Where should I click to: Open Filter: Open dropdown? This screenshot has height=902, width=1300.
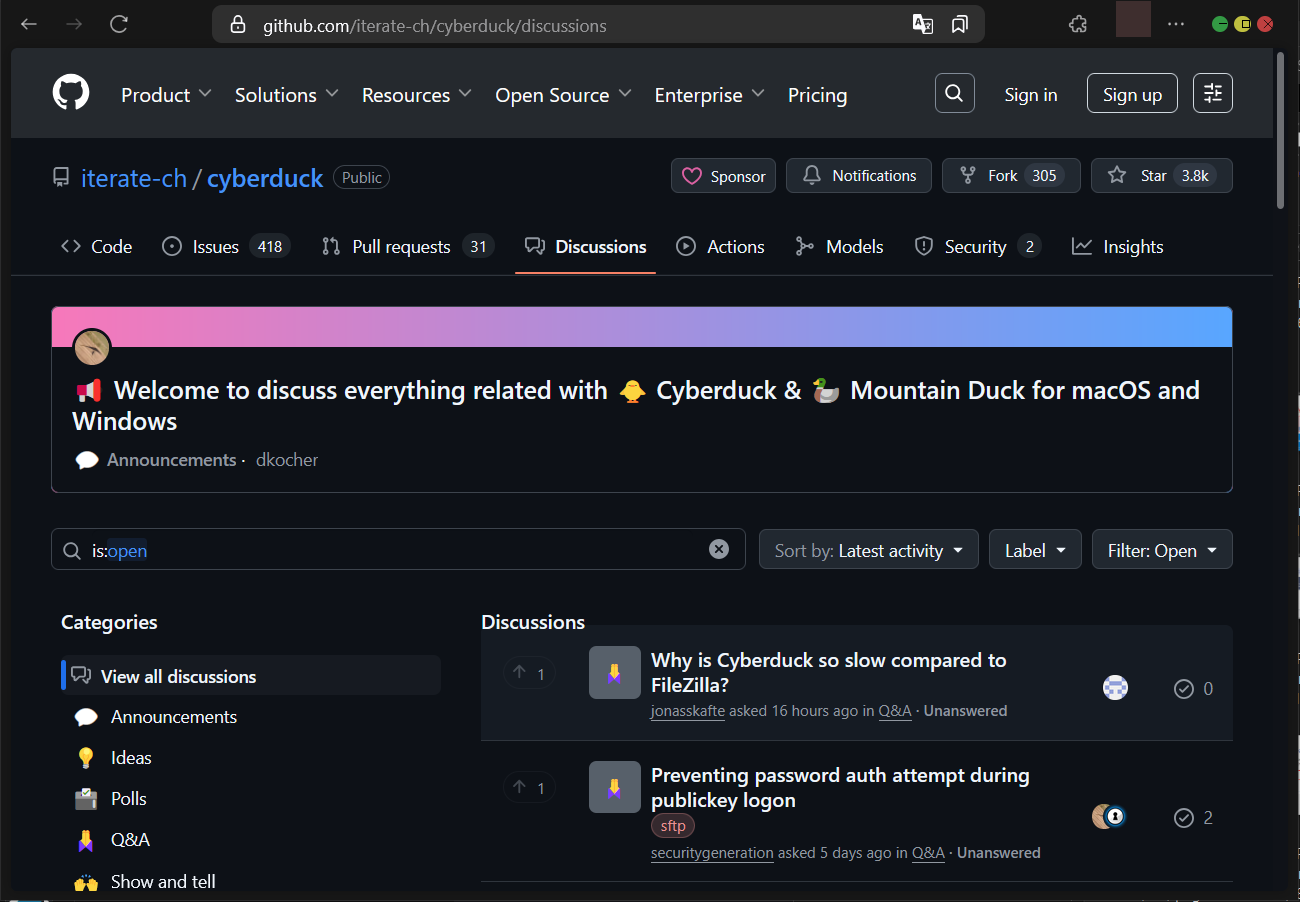(1162, 550)
